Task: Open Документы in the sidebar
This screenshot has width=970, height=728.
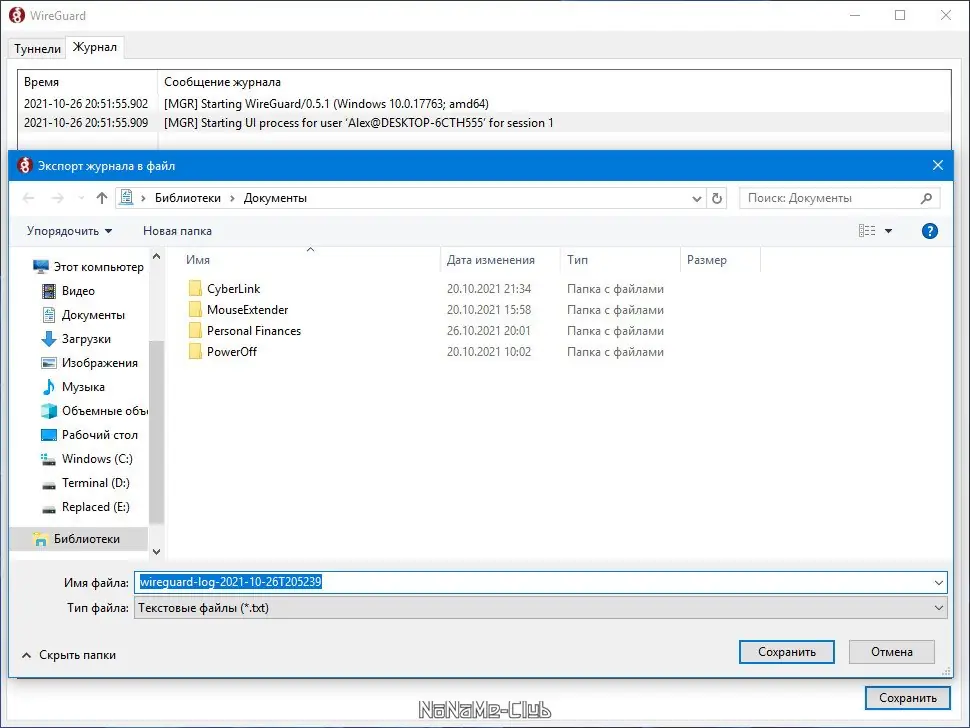Action: pos(83,315)
